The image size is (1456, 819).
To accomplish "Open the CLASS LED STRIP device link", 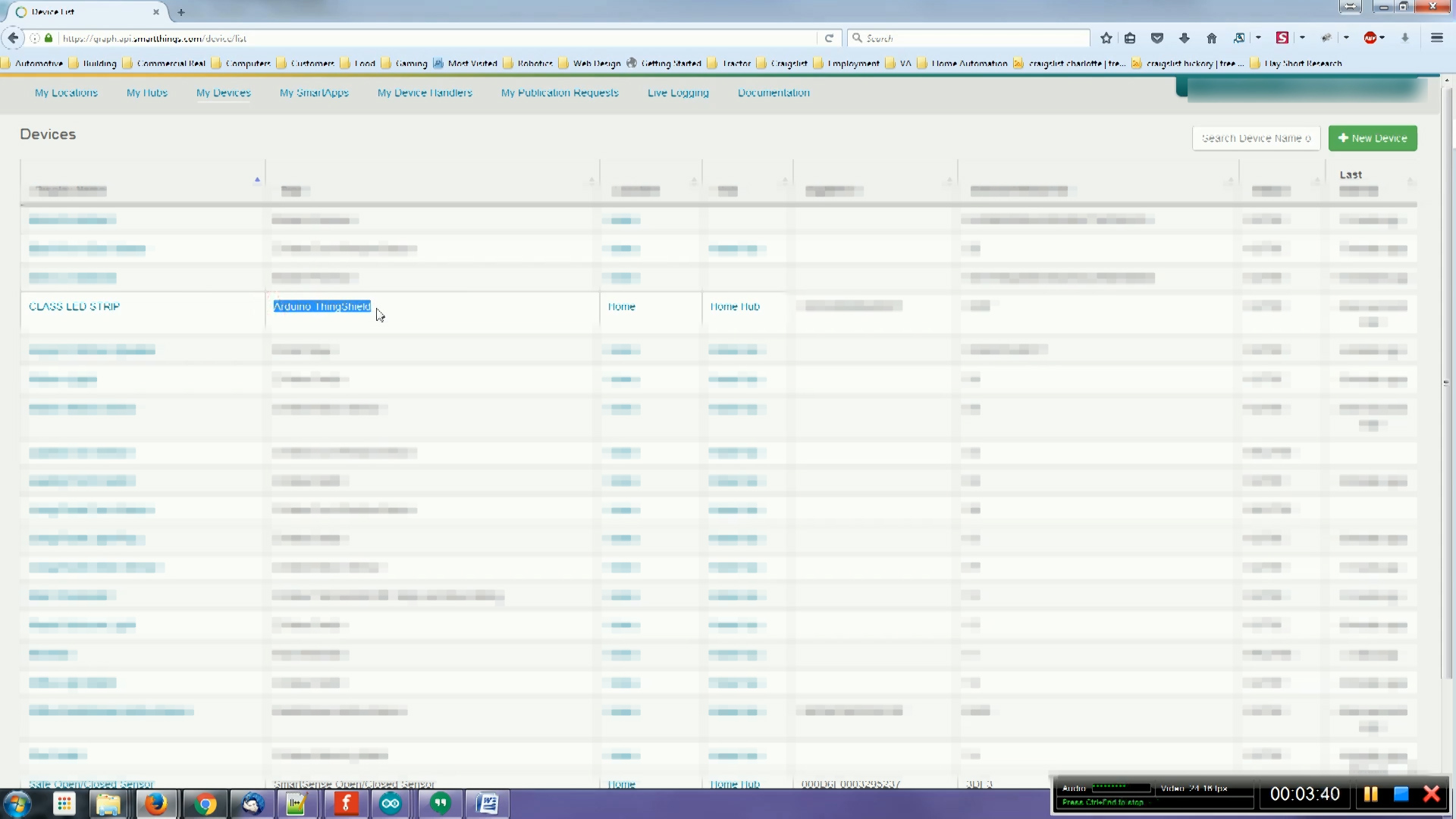I will click(74, 306).
